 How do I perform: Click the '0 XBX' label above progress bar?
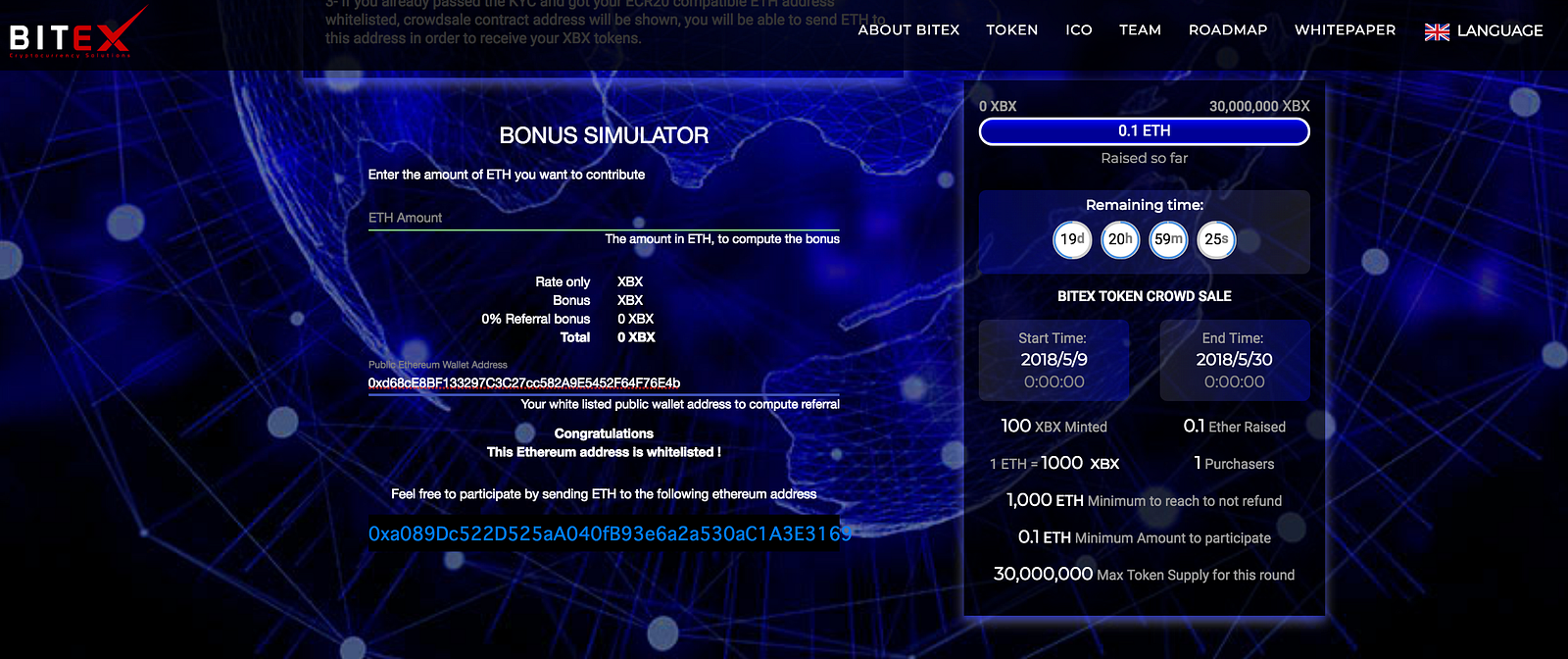[998, 106]
